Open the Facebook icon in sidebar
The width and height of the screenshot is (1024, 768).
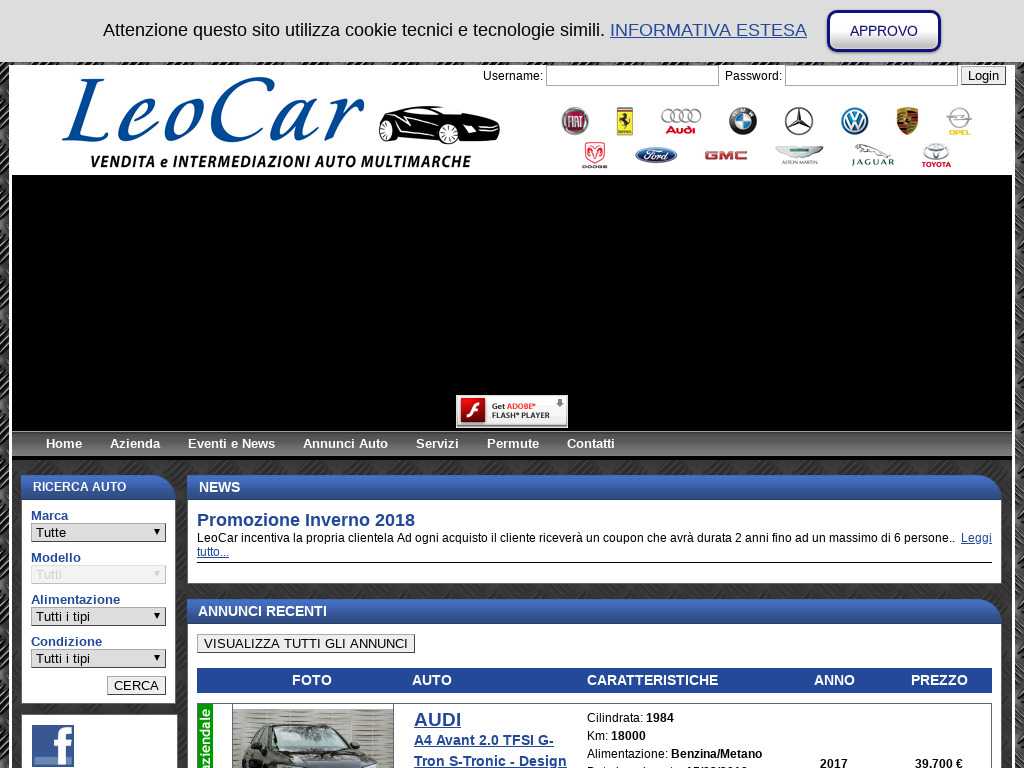(53, 745)
